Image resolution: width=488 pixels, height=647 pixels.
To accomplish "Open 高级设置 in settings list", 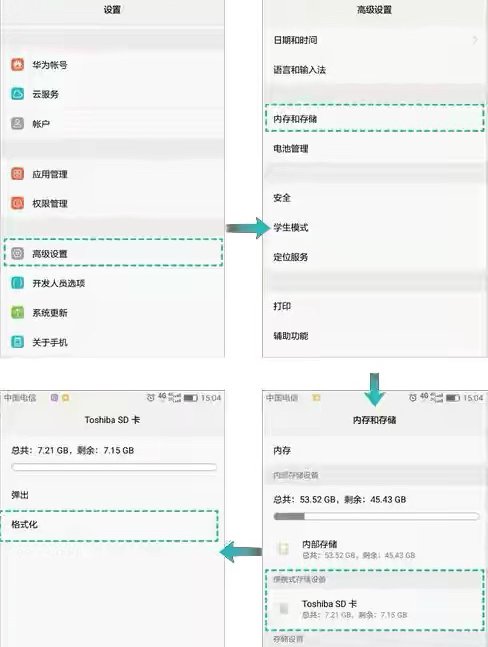I will (x=113, y=252).
